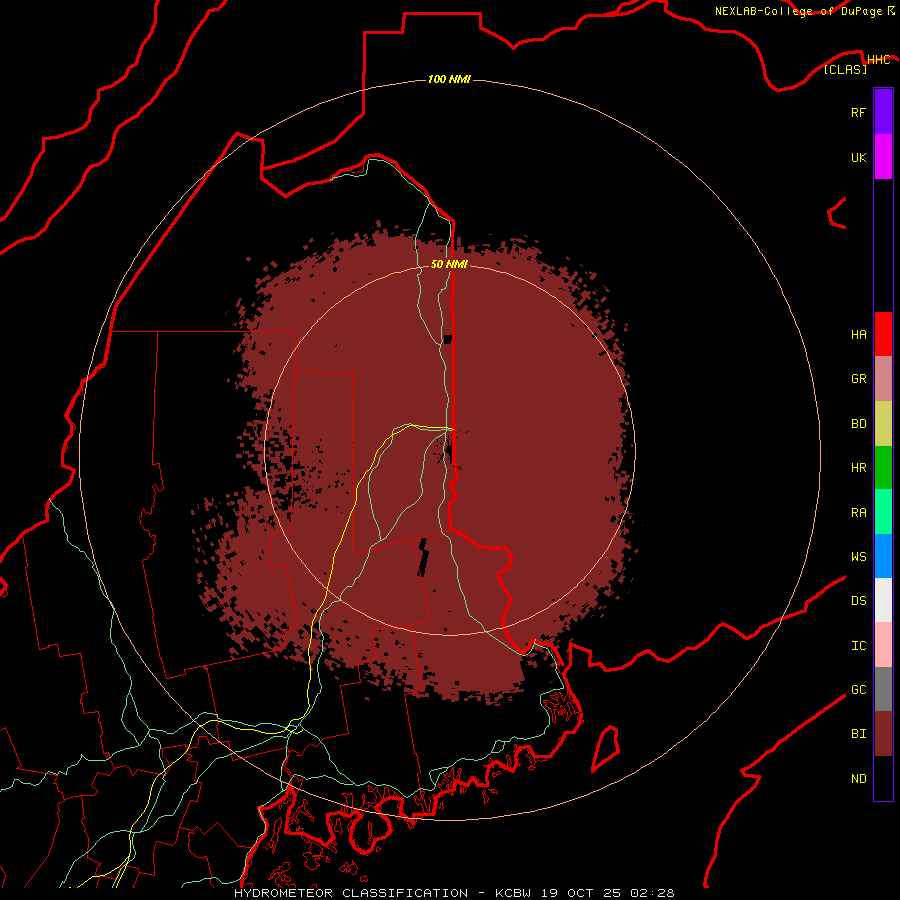Click the ND black legend swatch
The height and width of the screenshot is (900, 900).
tap(883, 778)
